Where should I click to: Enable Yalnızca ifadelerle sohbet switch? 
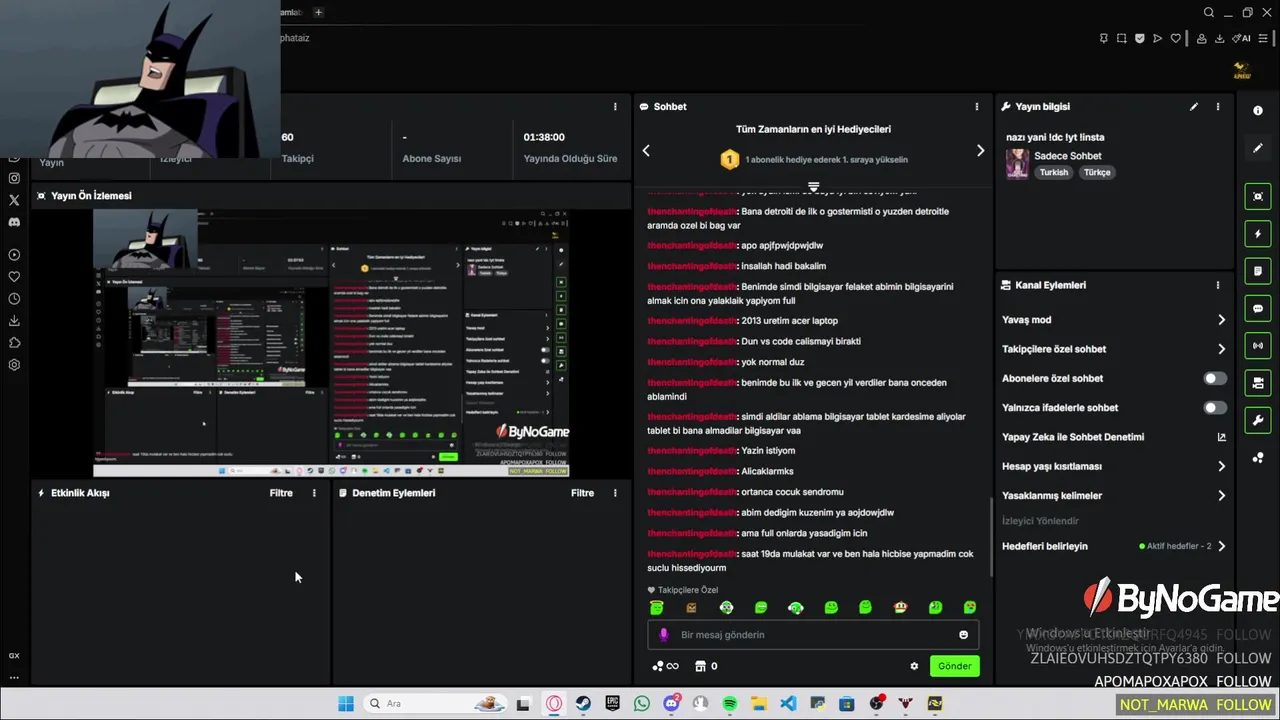pyautogui.click(x=1214, y=407)
